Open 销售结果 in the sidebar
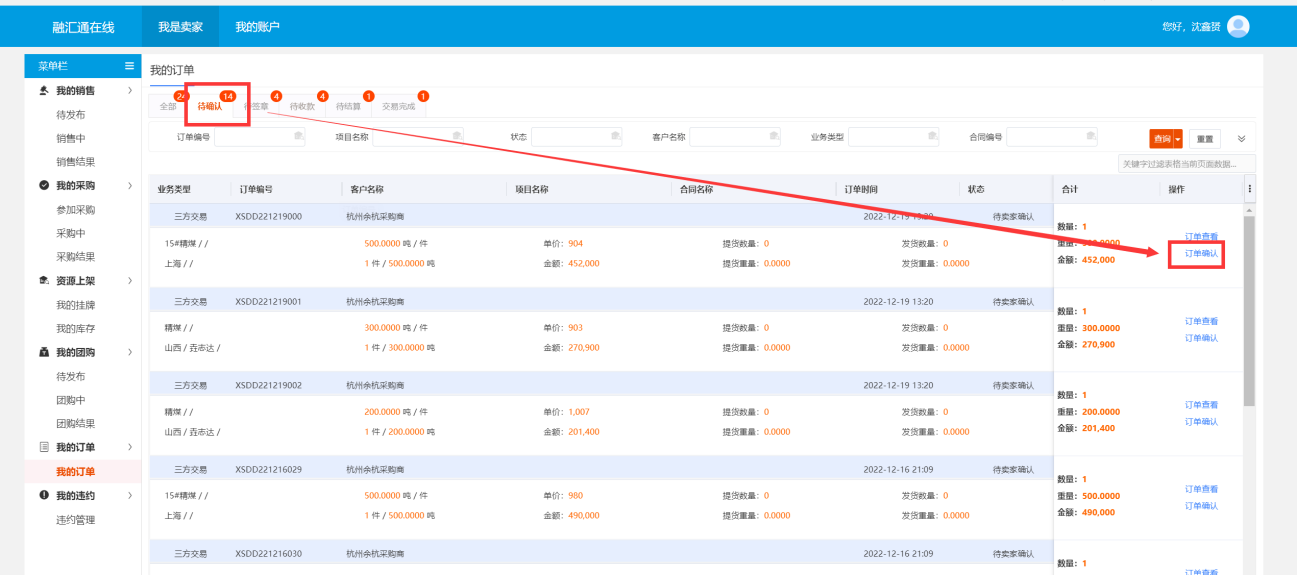Image resolution: width=1297 pixels, height=575 pixels. tap(76, 162)
